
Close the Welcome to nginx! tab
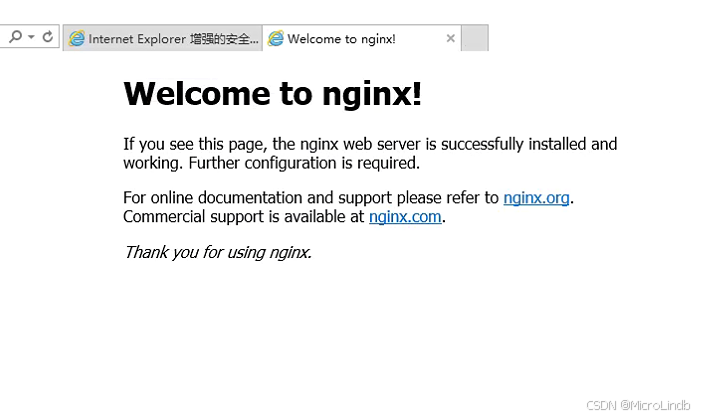pyautogui.click(x=450, y=38)
